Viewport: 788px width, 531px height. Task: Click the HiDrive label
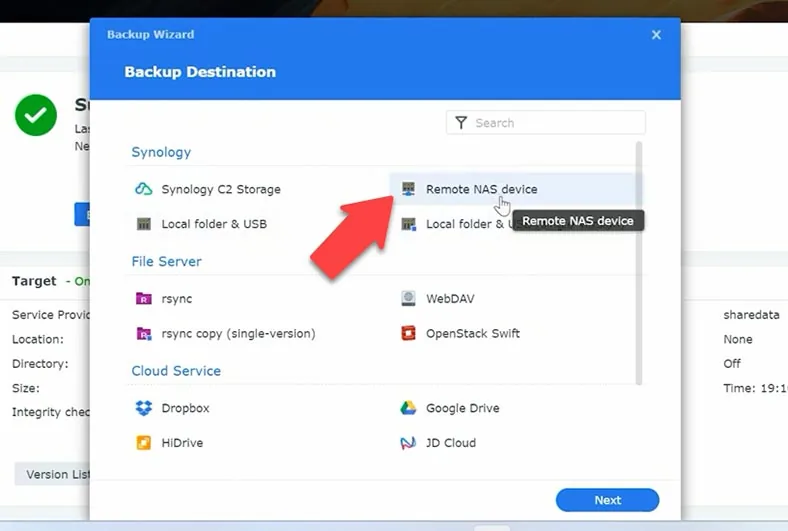coord(182,443)
